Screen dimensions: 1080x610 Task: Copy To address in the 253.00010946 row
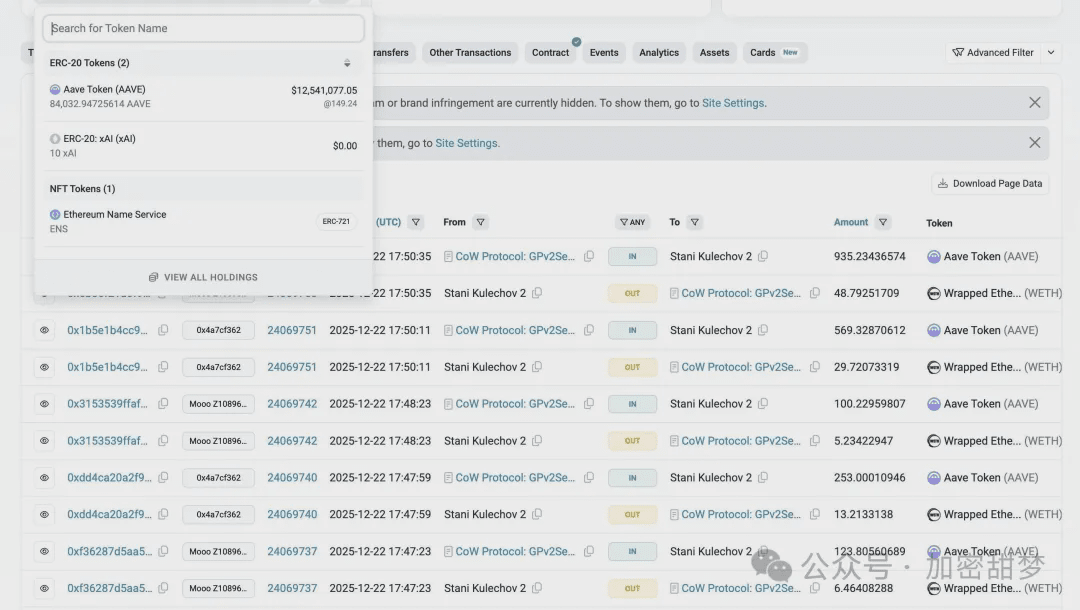click(x=763, y=477)
